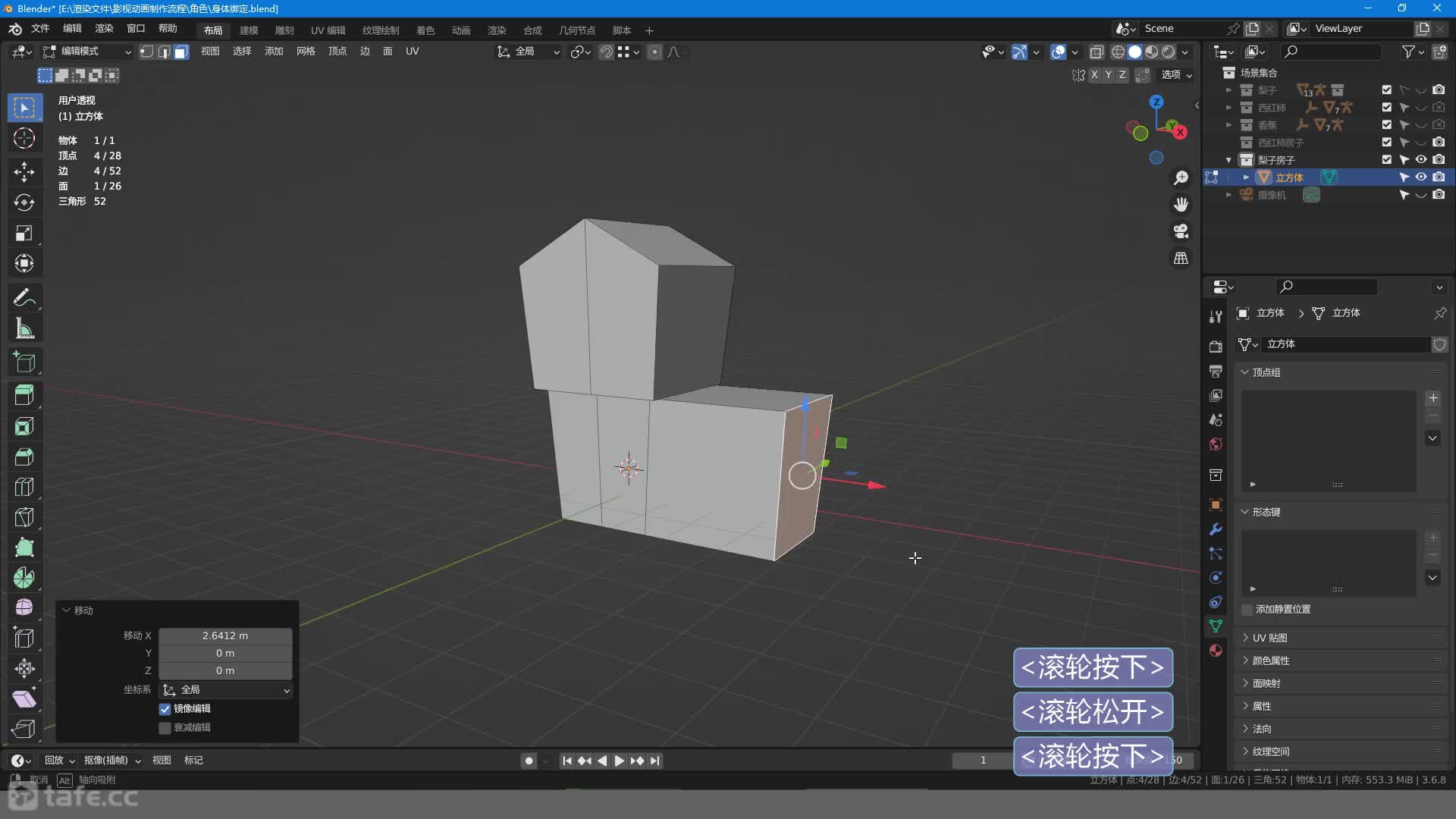Select the Scale tool
The height and width of the screenshot is (819, 1456).
coord(24,233)
